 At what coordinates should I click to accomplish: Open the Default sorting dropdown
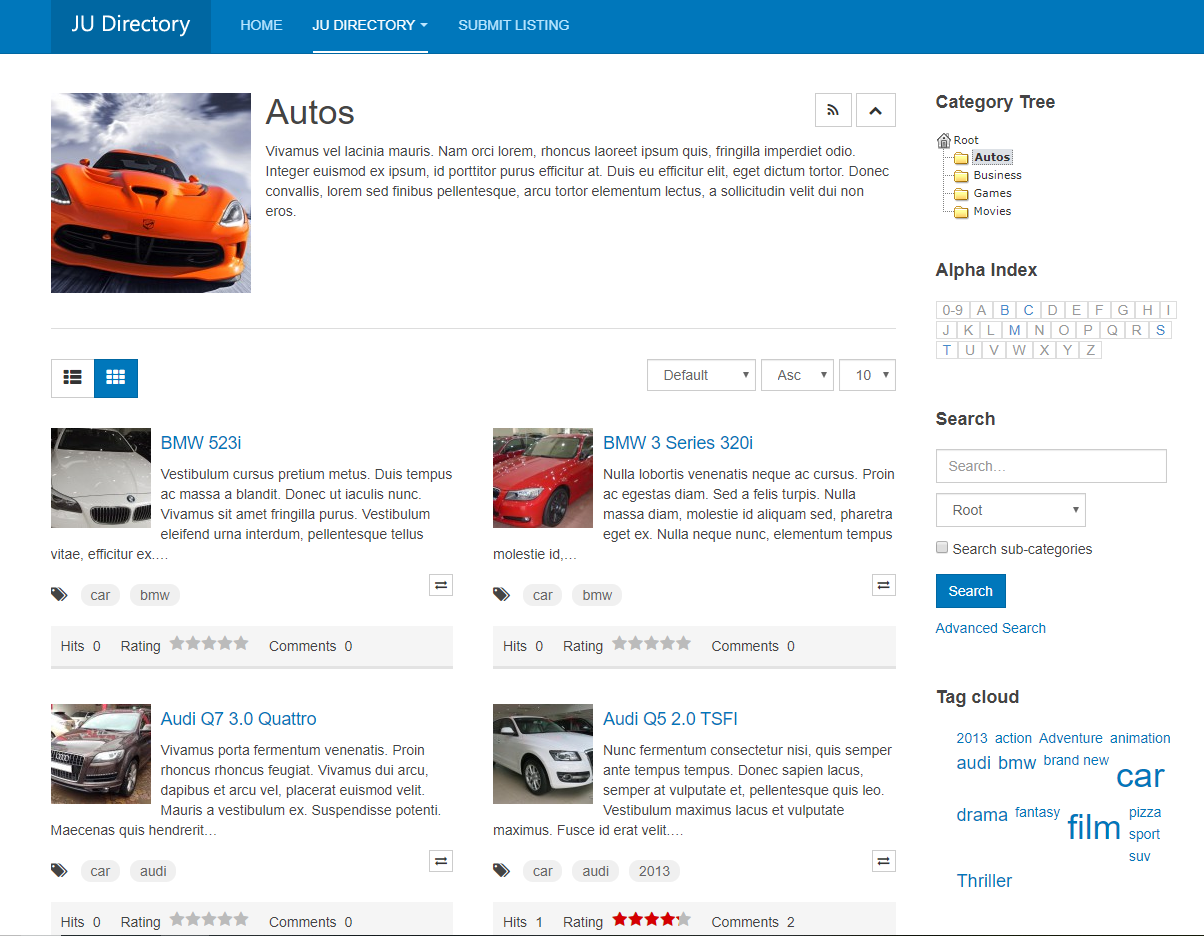(701, 375)
